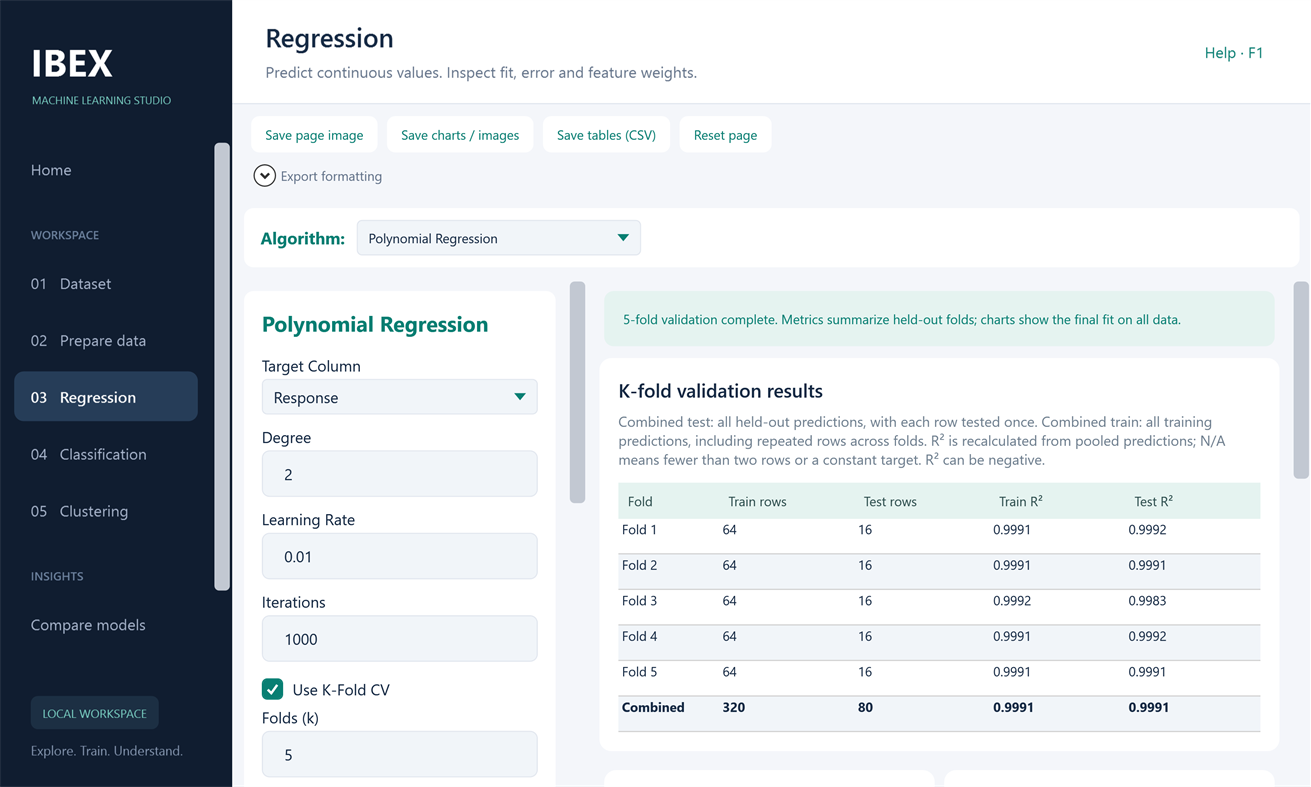Click the Test rows column header
The width and height of the screenshot is (1311, 787).
890,501
